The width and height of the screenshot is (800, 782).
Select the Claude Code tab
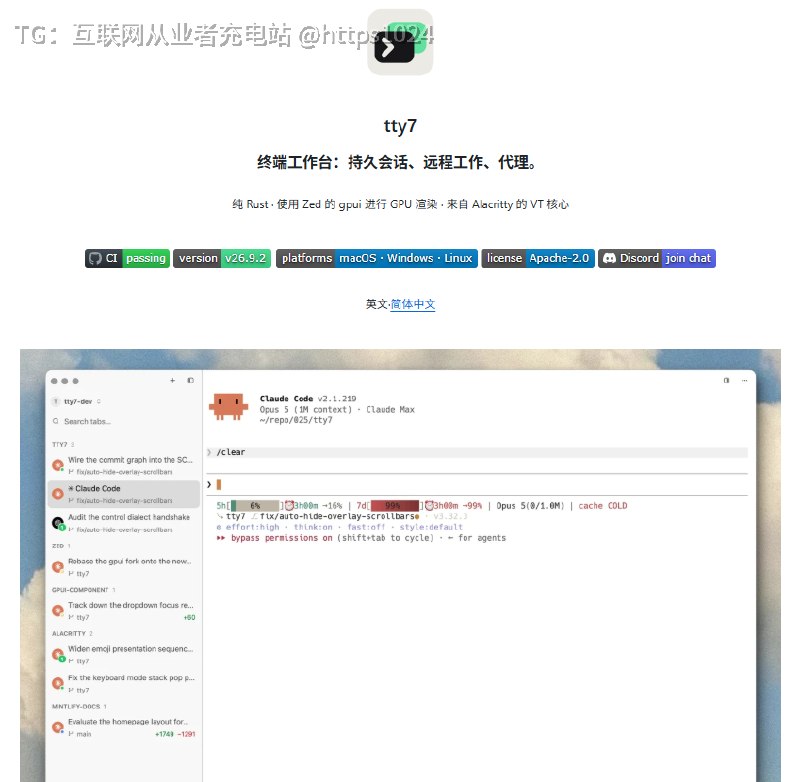[124, 494]
